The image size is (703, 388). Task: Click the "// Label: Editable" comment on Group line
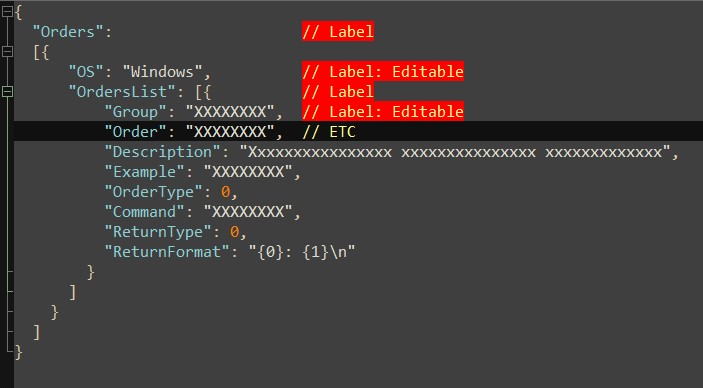tap(382, 112)
